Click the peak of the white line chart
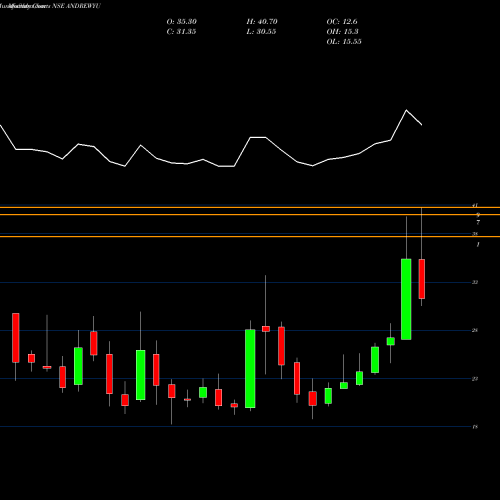 pyautogui.click(x=406, y=110)
